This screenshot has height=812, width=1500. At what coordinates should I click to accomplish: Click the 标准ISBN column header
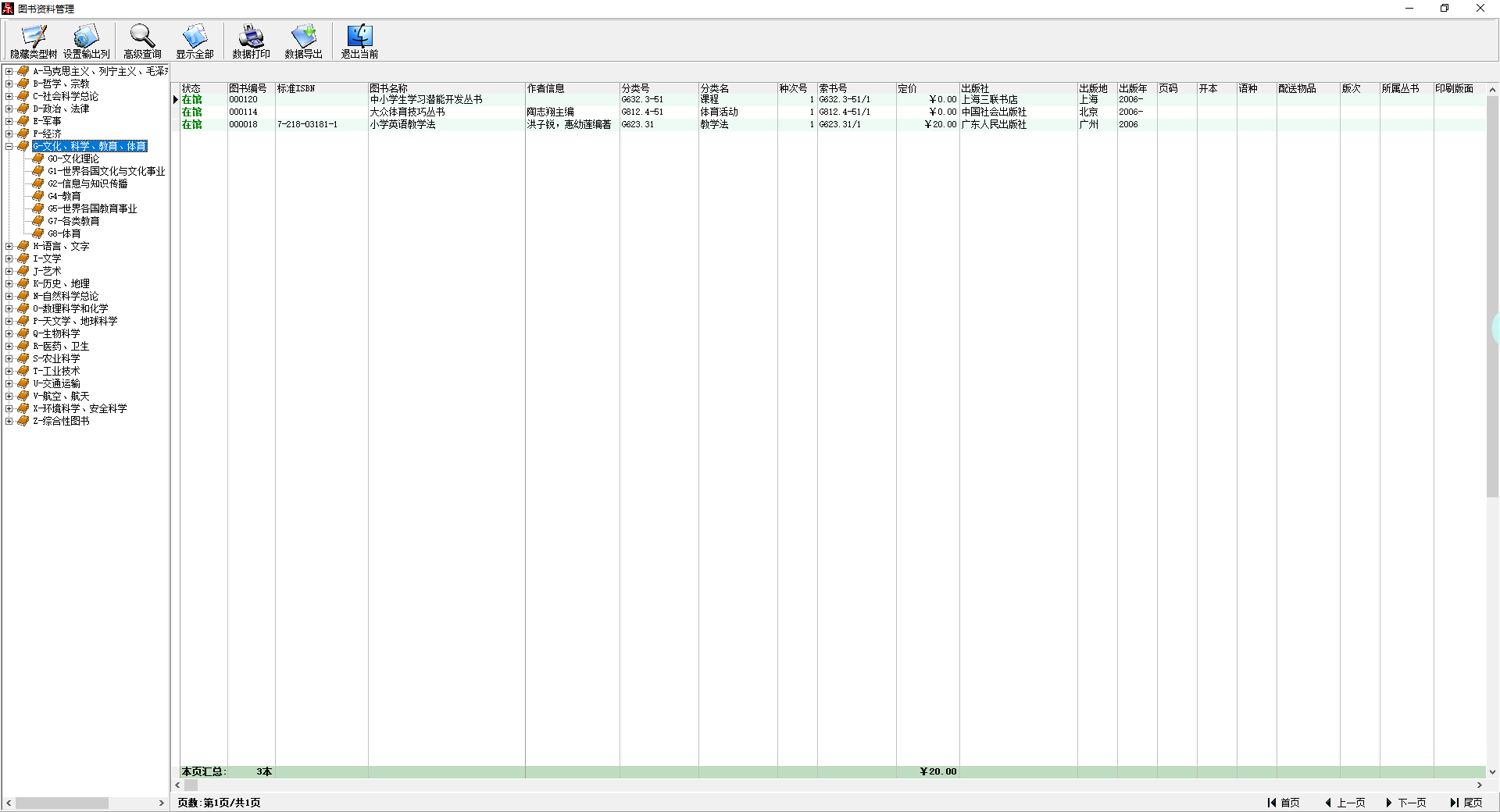322,88
